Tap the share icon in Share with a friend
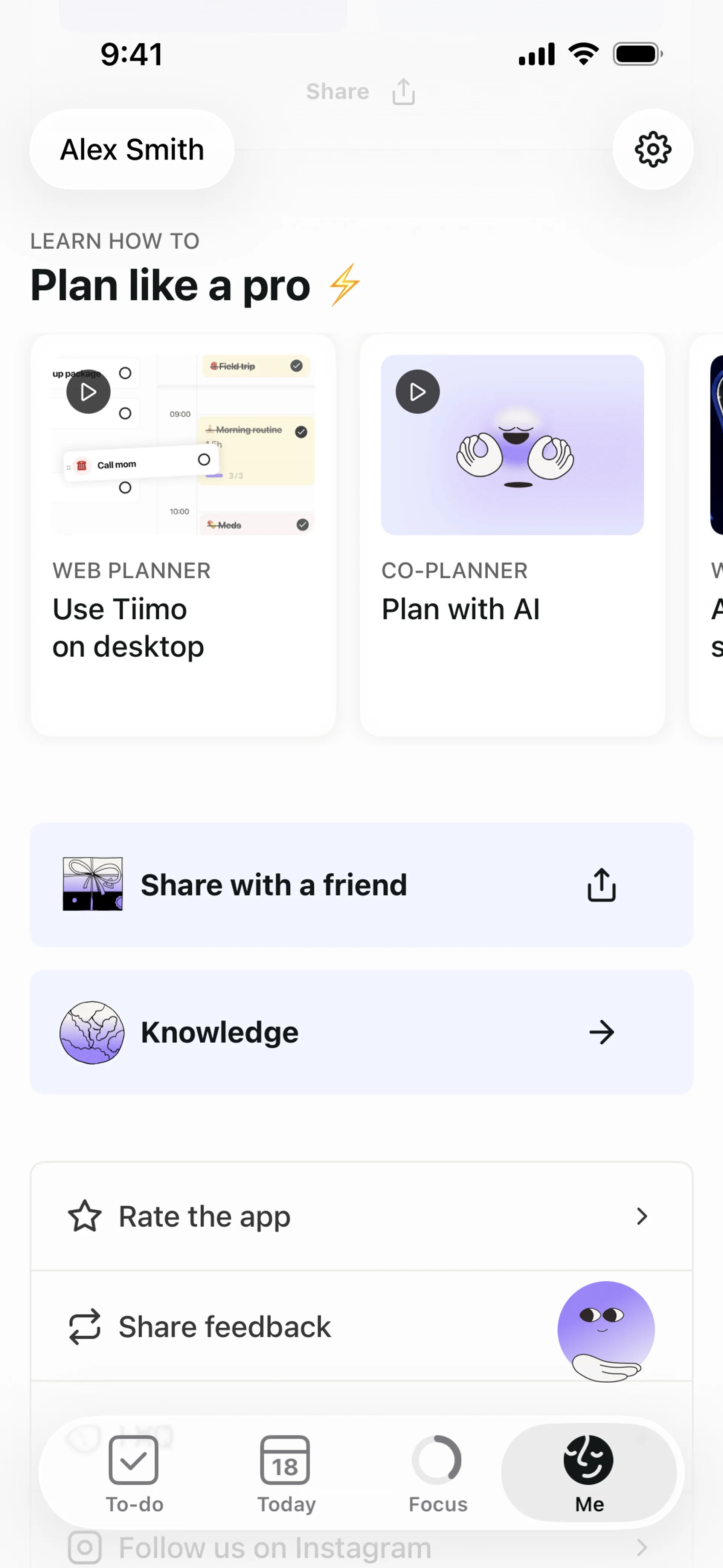 pyautogui.click(x=601, y=885)
